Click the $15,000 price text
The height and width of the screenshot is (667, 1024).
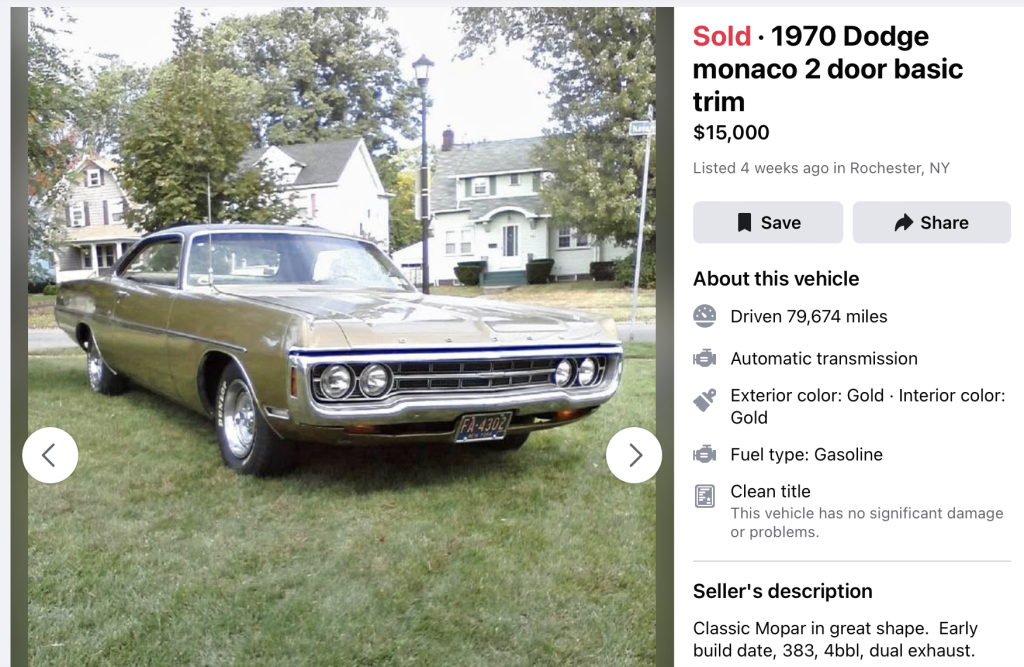[x=731, y=132]
